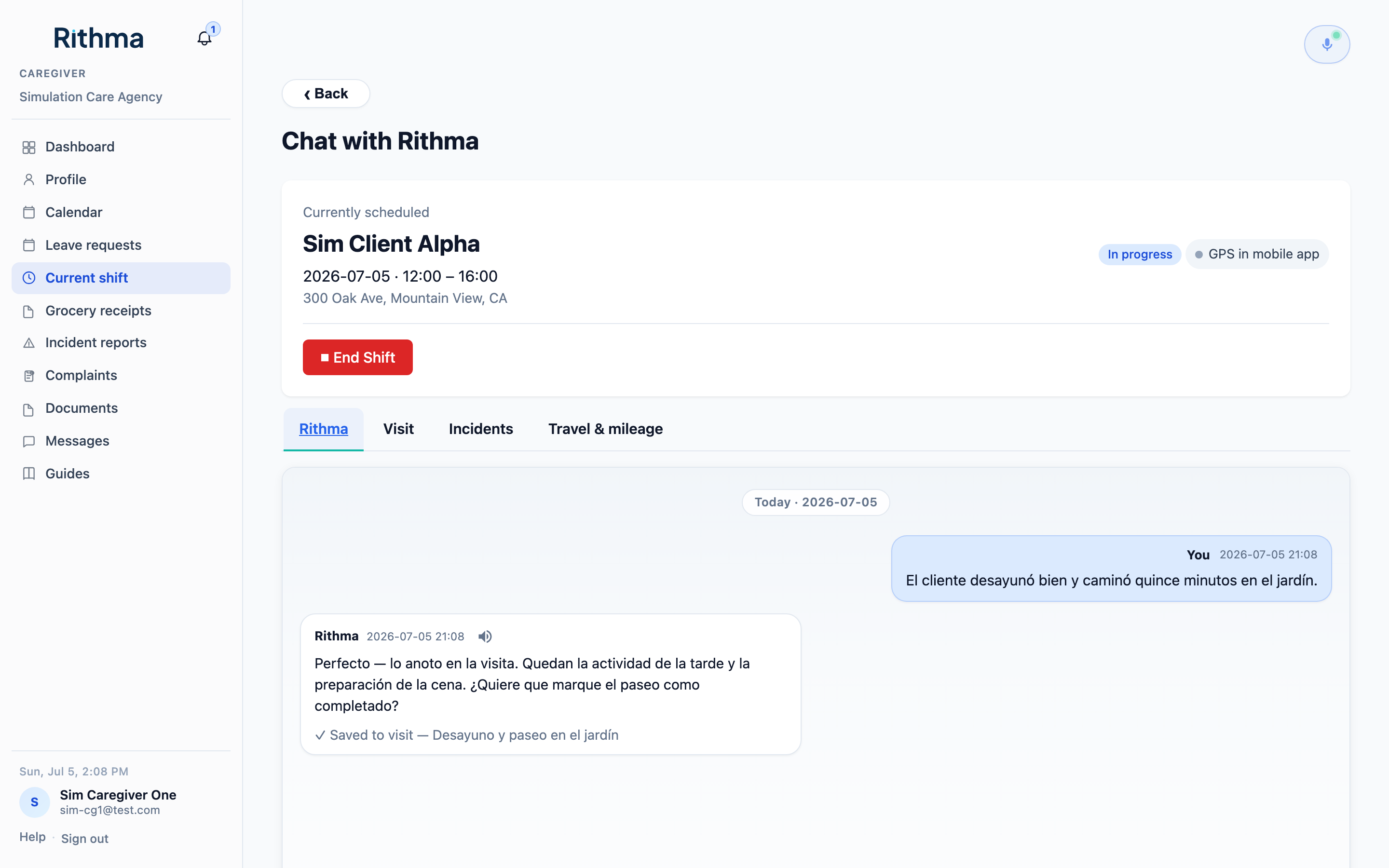The width and height of the screenshot is (1389, 868).
Task: Click Rithma's reply message text
Action: tap(532, 684)
